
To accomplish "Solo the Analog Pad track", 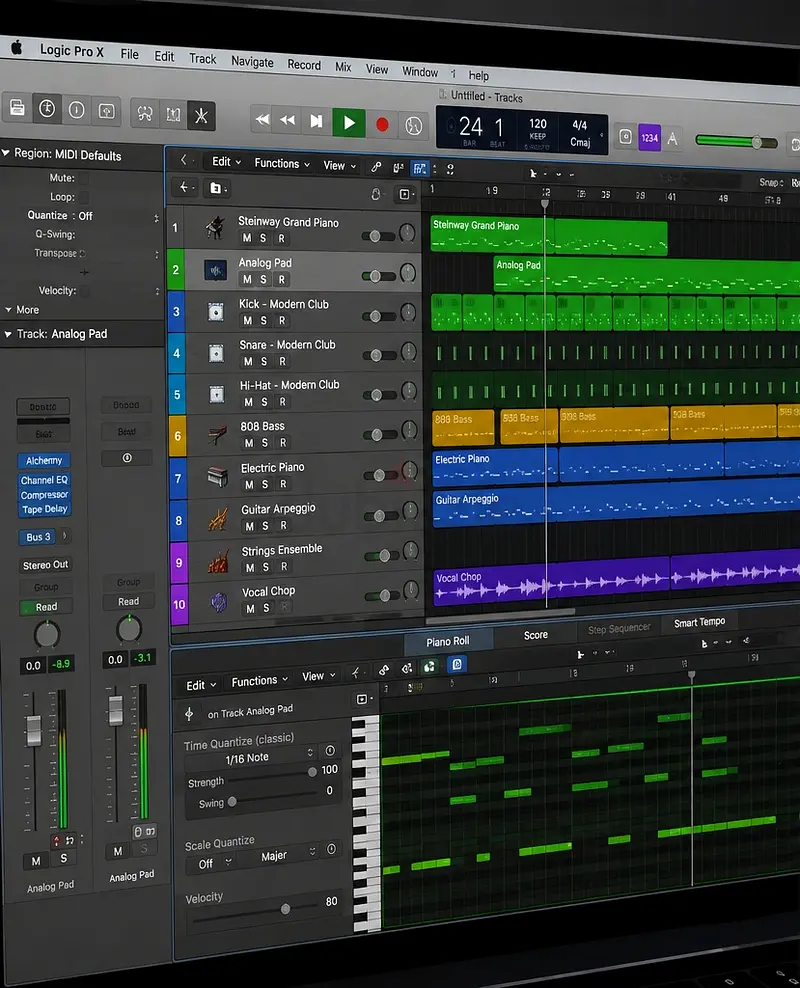I will pyautogui.click(x=263, y=279).
